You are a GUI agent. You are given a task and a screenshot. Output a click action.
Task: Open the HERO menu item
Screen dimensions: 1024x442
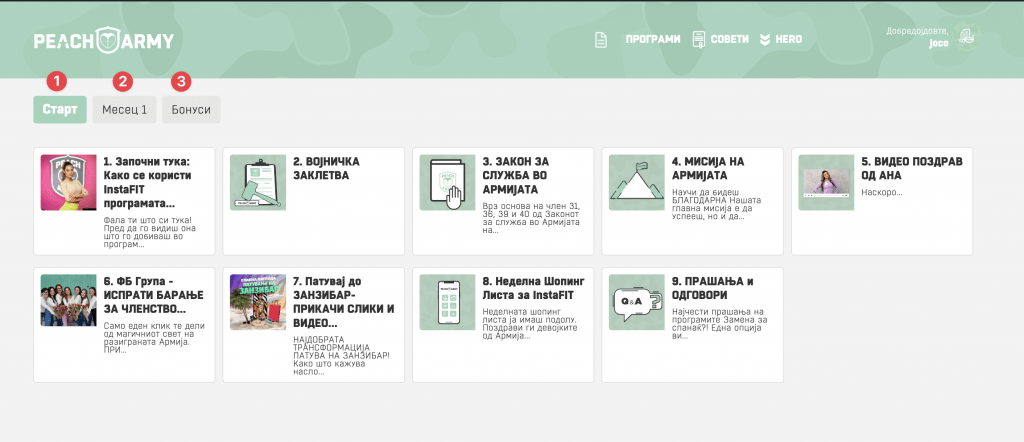coord(788,39)
